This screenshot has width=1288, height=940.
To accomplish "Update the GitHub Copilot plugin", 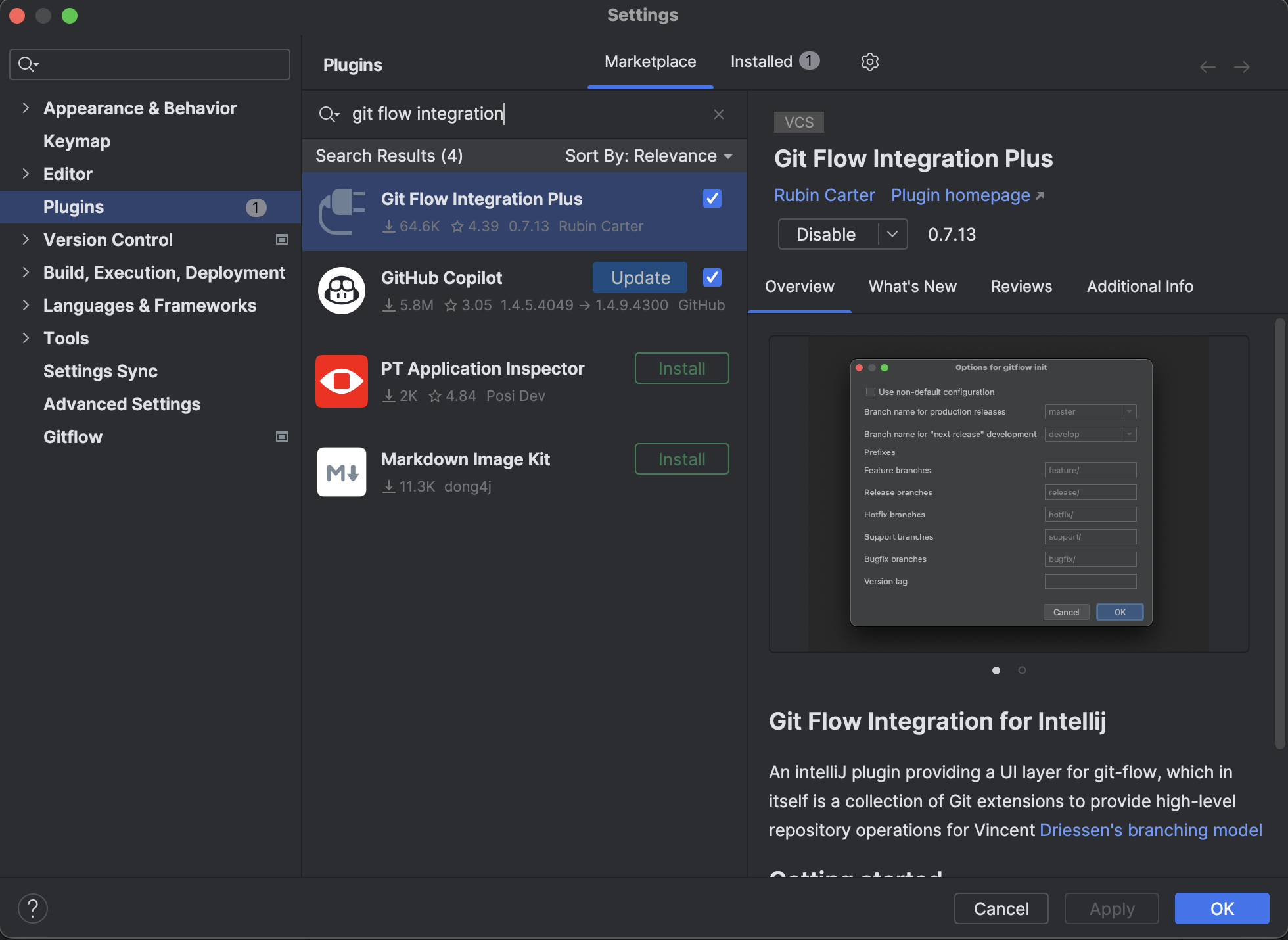I will pos(640,277).
